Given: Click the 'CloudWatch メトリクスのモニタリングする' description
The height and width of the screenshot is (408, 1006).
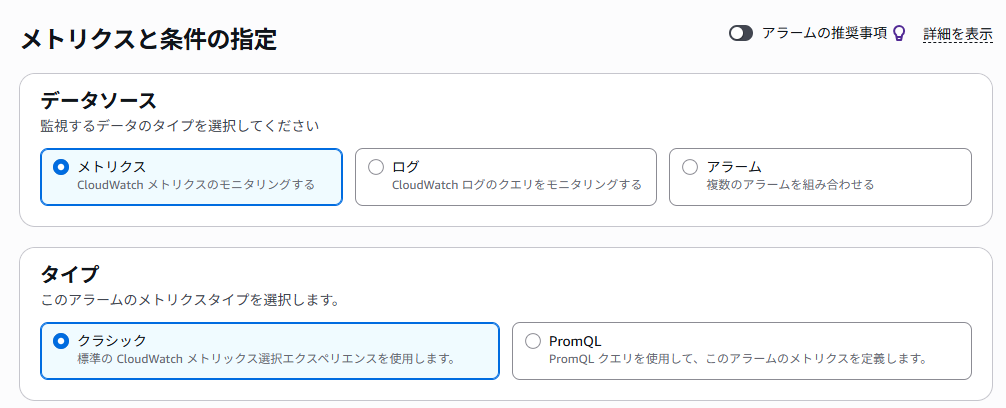Looking at the screenshot, I should pyautogui.click(x=196, y=185).
